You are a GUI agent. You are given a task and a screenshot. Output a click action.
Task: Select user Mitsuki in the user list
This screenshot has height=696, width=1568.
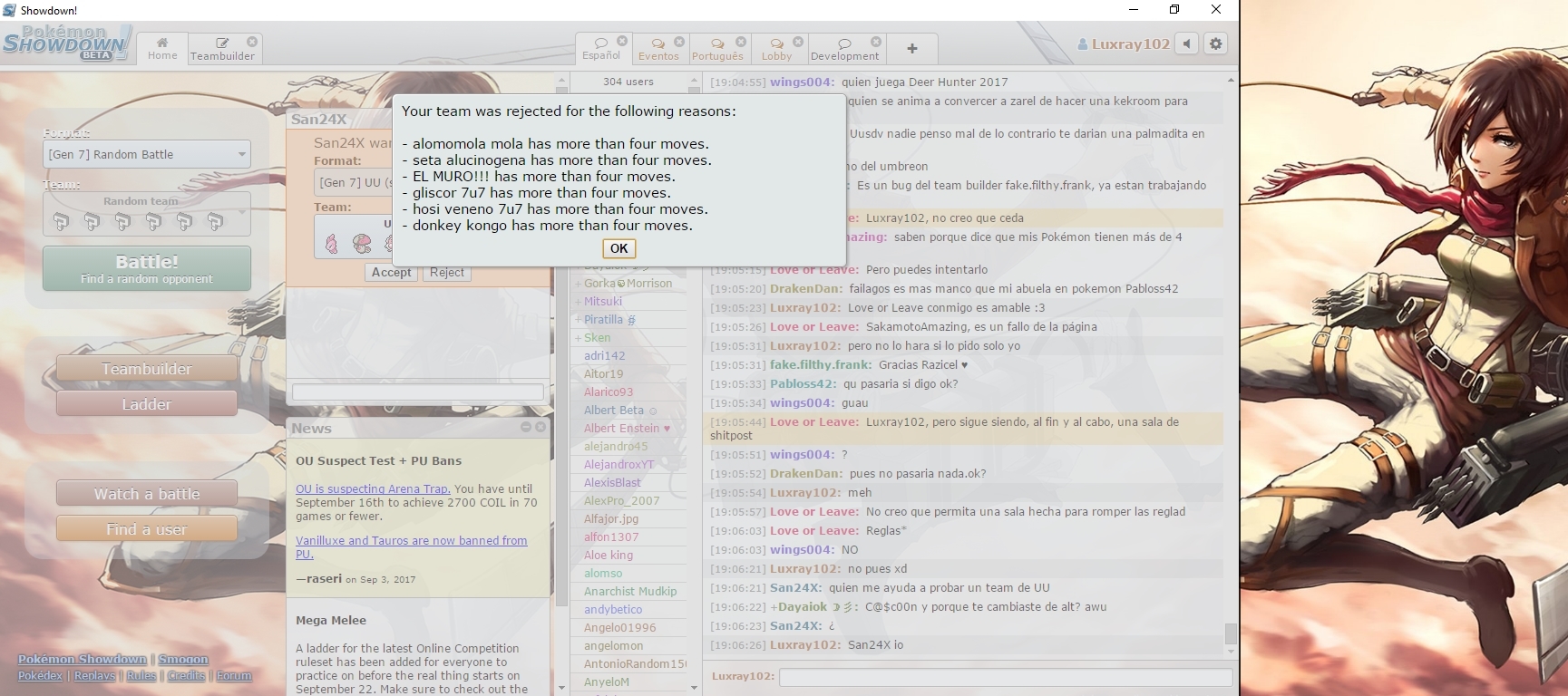(603, 301)
